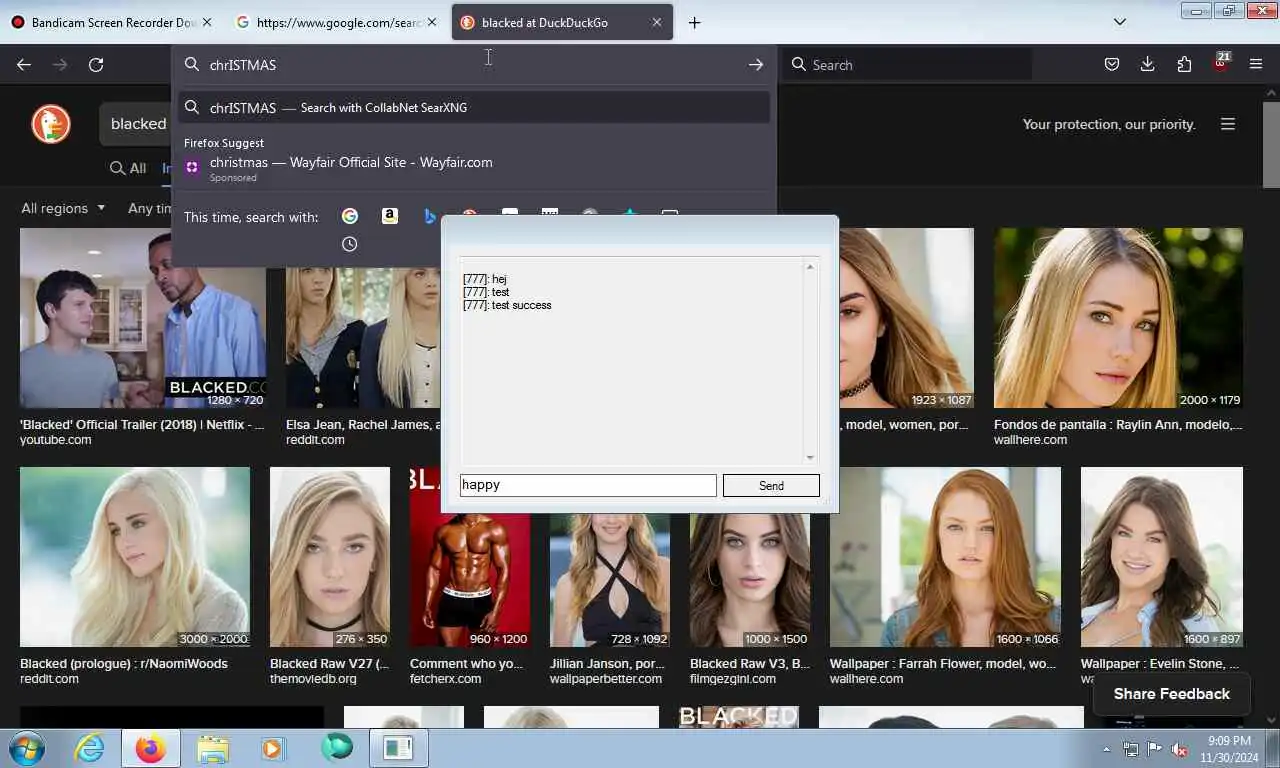Image resolution: width=1280 pixels, height=768 pixels.
Task: Open the Pocket save icon in toolbar
Action: tap(1111, 64)
